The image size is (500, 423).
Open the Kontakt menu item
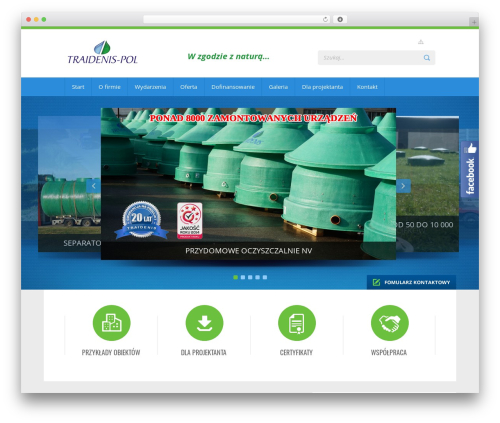point(367,87)
